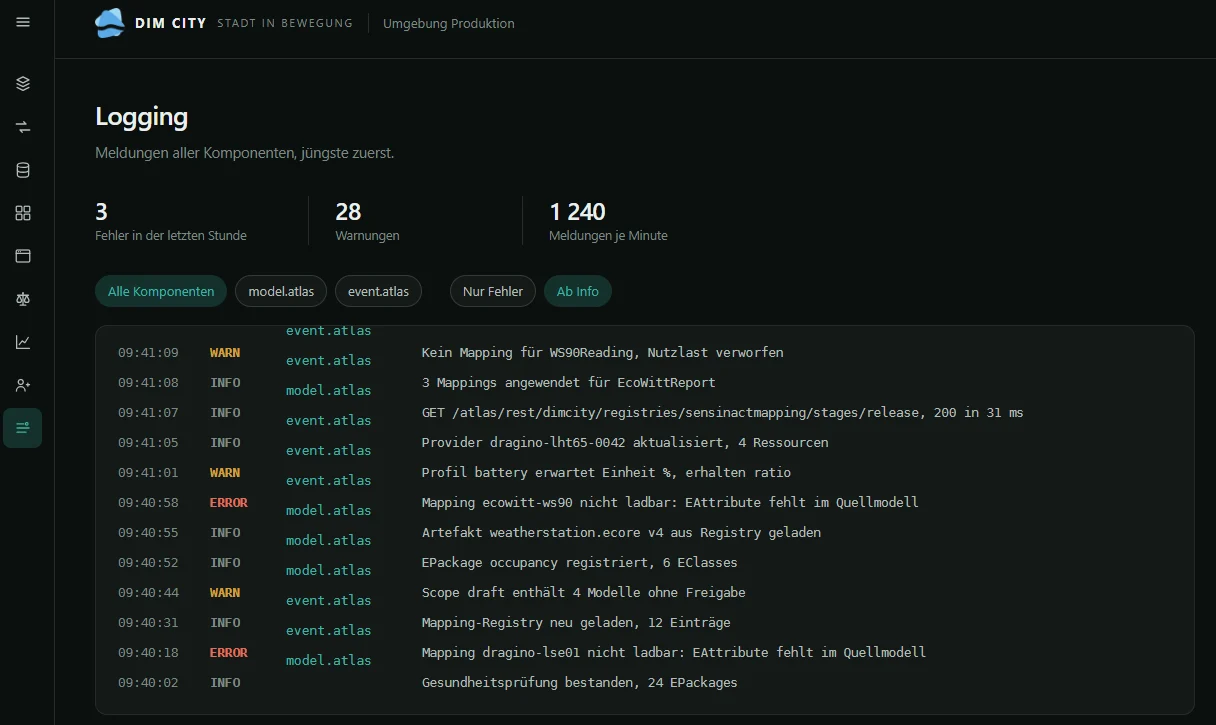This screenshot has width=1216, height=725.
Task: Click message Profil battery erwartet Einheit %
Action: [x=606, y=472]
